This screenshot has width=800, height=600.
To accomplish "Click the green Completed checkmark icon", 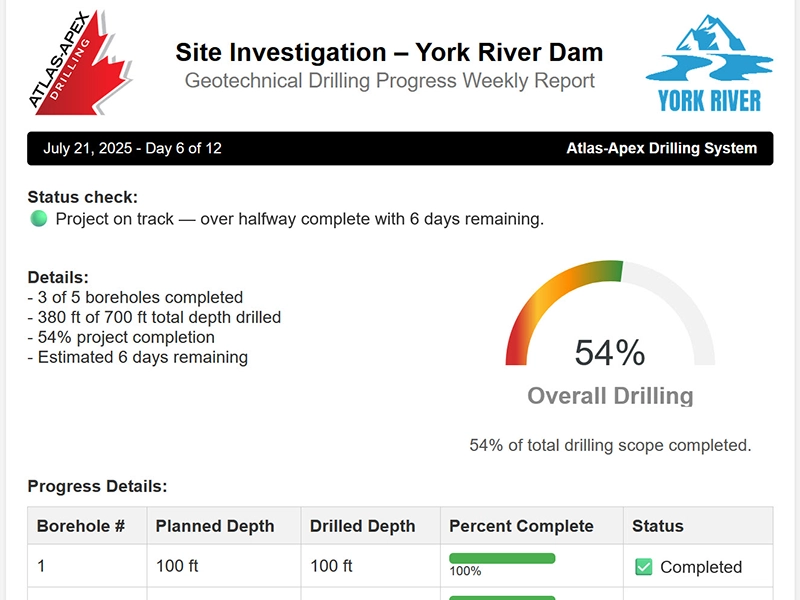I will (x=644, y=567).
